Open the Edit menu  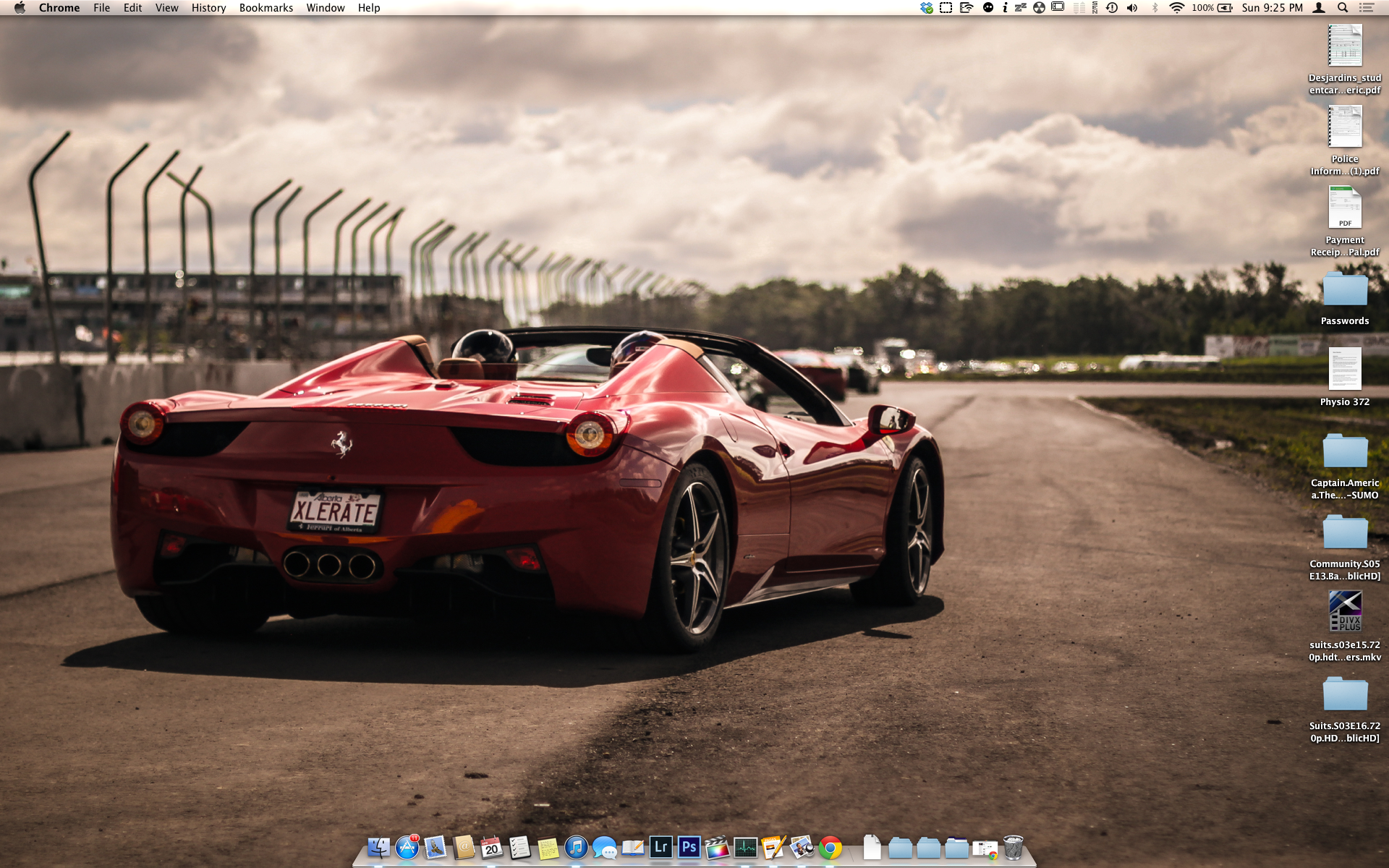tap(132, 8)
